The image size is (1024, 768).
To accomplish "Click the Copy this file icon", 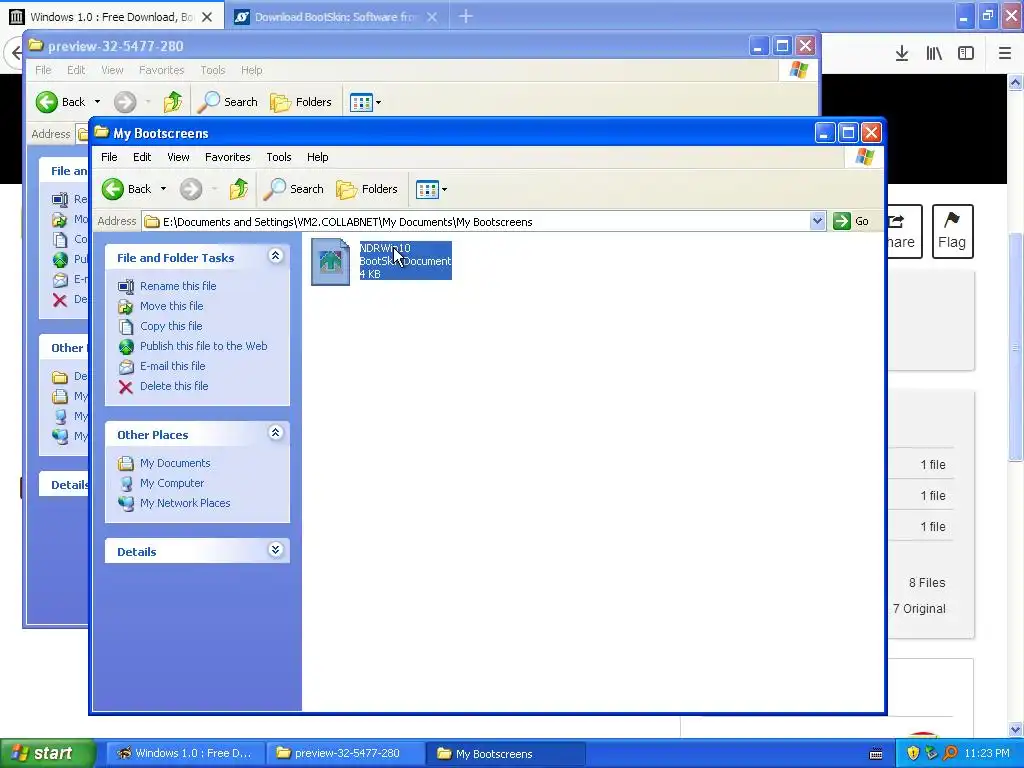I will 126,327.
